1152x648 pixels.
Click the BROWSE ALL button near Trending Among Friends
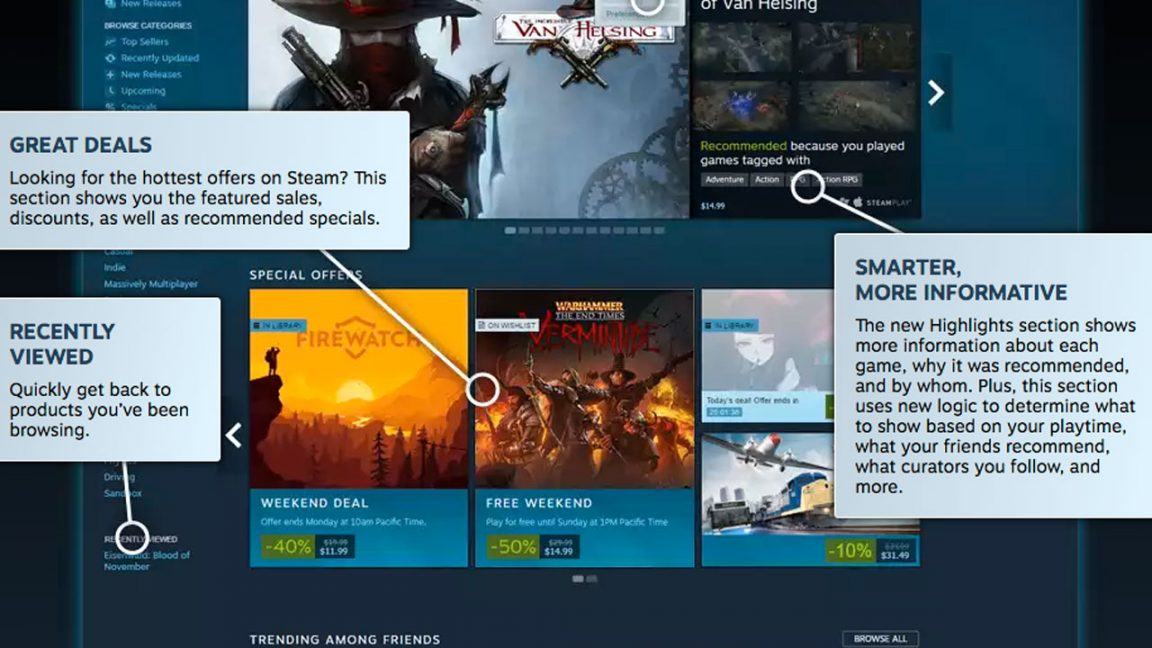[880, 637]
